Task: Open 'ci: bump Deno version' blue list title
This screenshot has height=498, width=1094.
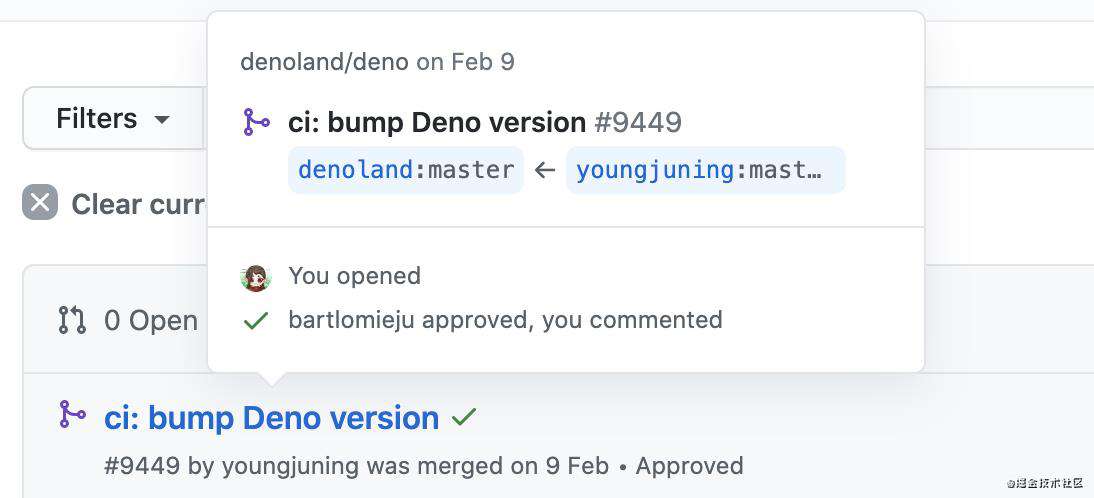Action: [271, 418]
